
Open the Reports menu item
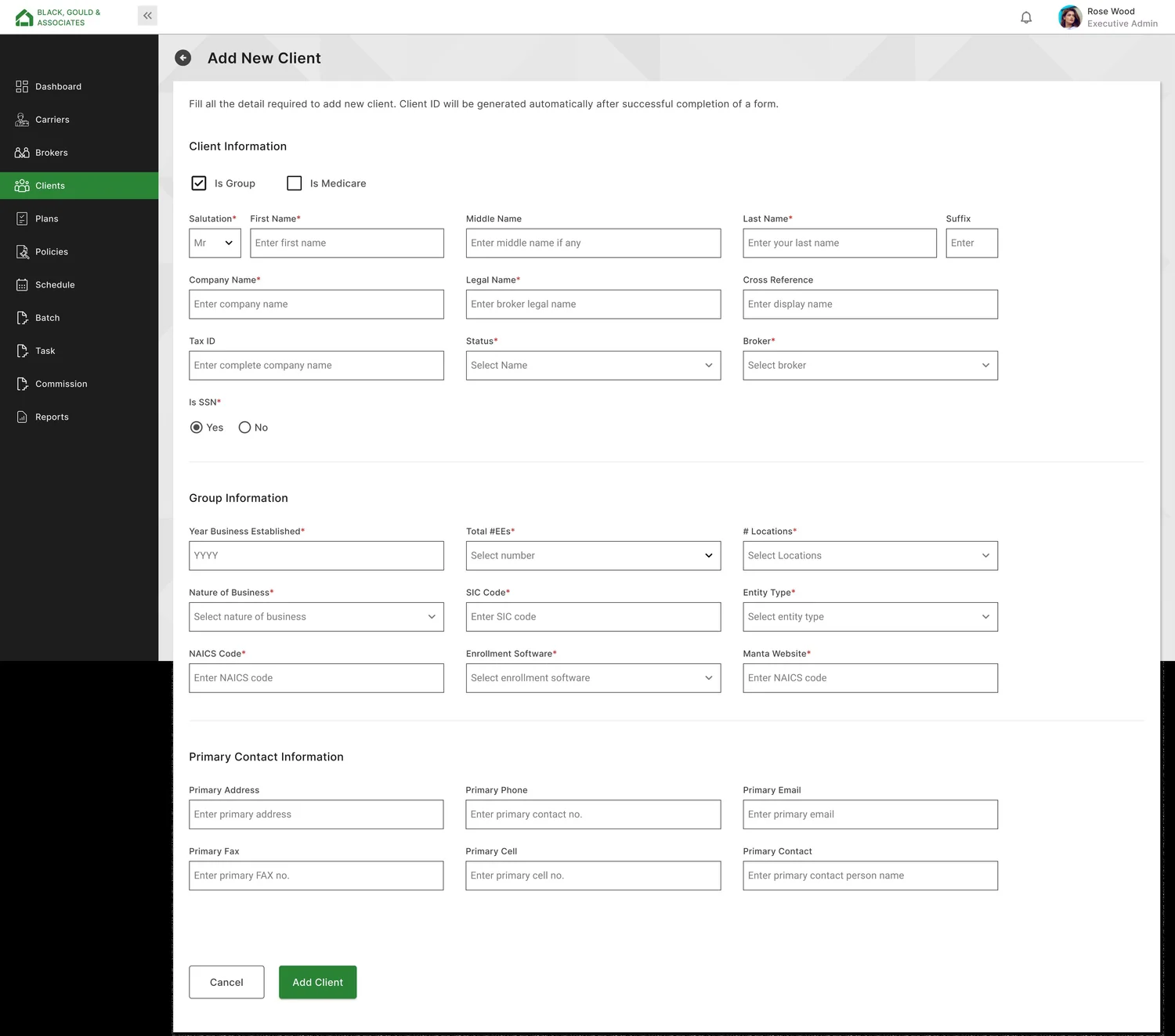pos(79,417)
